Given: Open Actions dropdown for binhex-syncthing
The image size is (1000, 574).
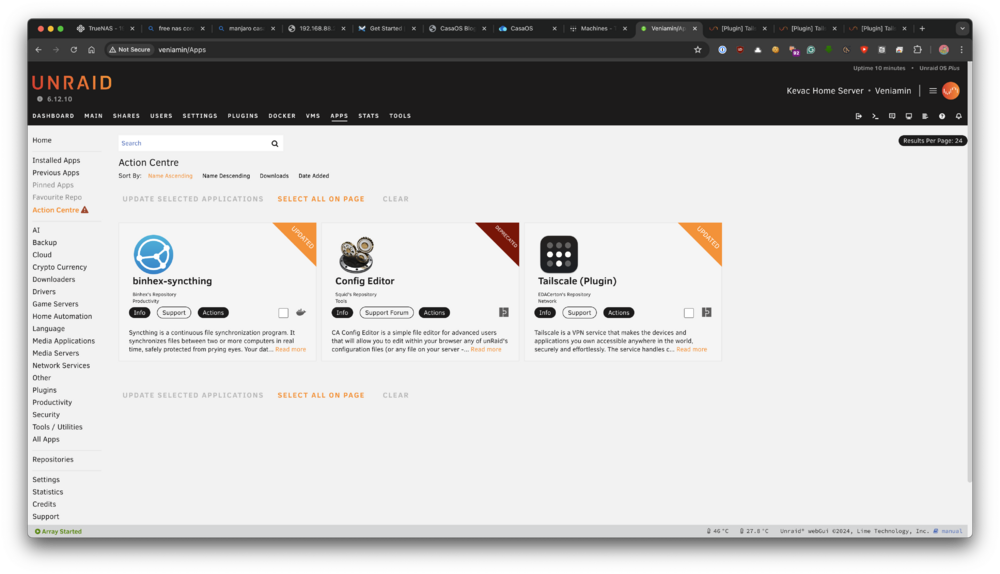Looking at the screenshot, I should [213, 313].
